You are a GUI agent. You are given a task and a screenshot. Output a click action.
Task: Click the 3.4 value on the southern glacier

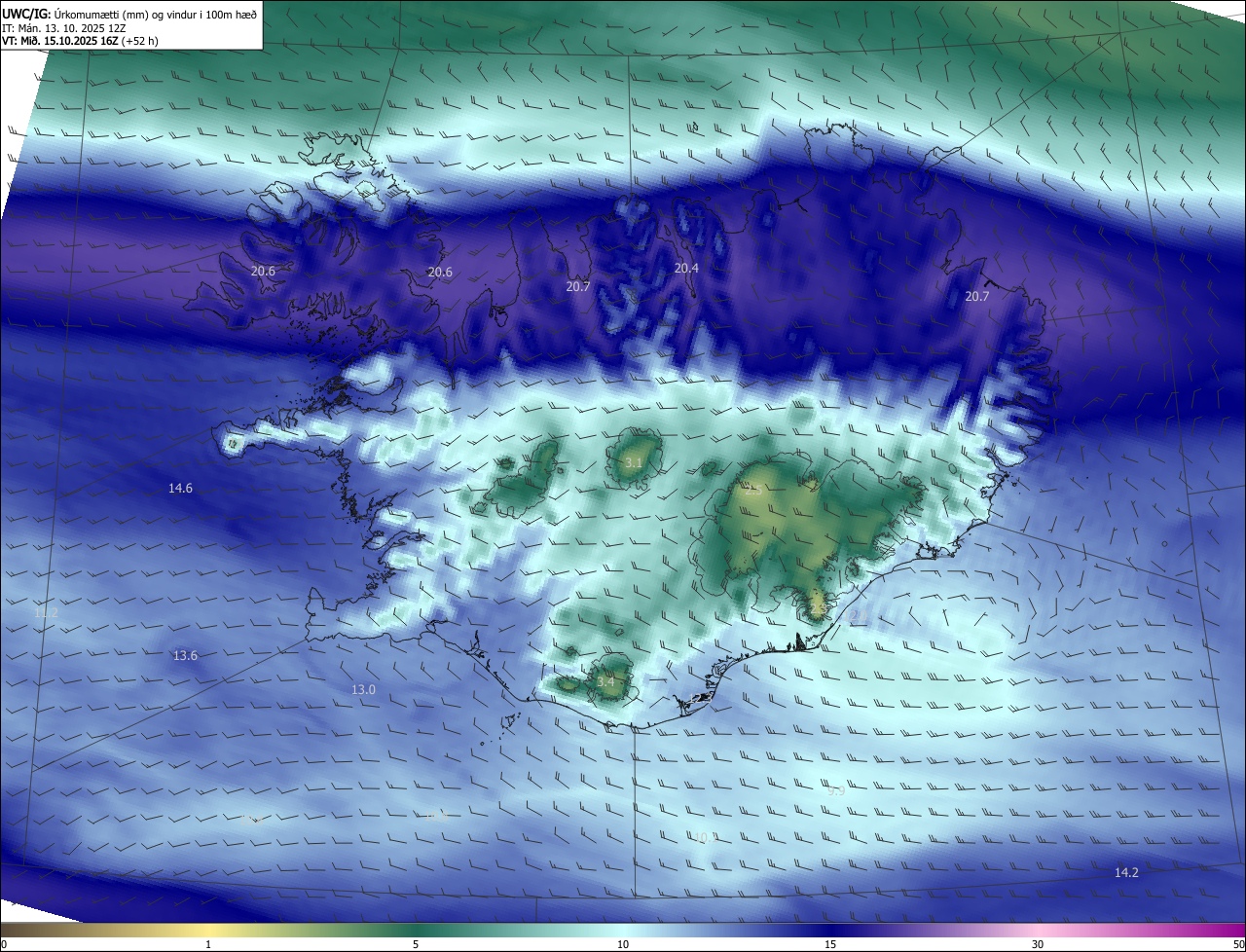click(605, 681)
